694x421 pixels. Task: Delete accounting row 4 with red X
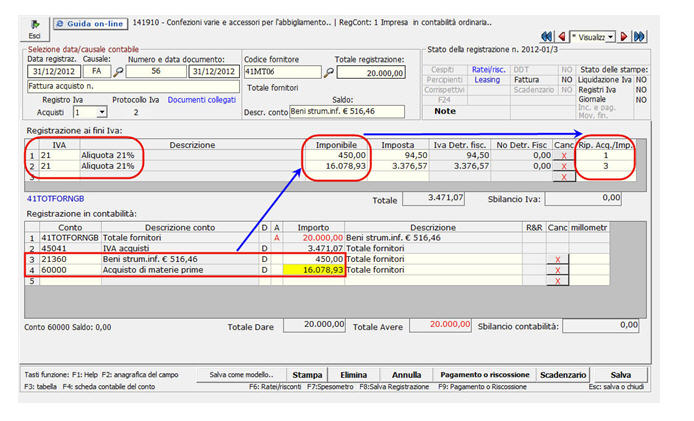(x=558, y=270)
